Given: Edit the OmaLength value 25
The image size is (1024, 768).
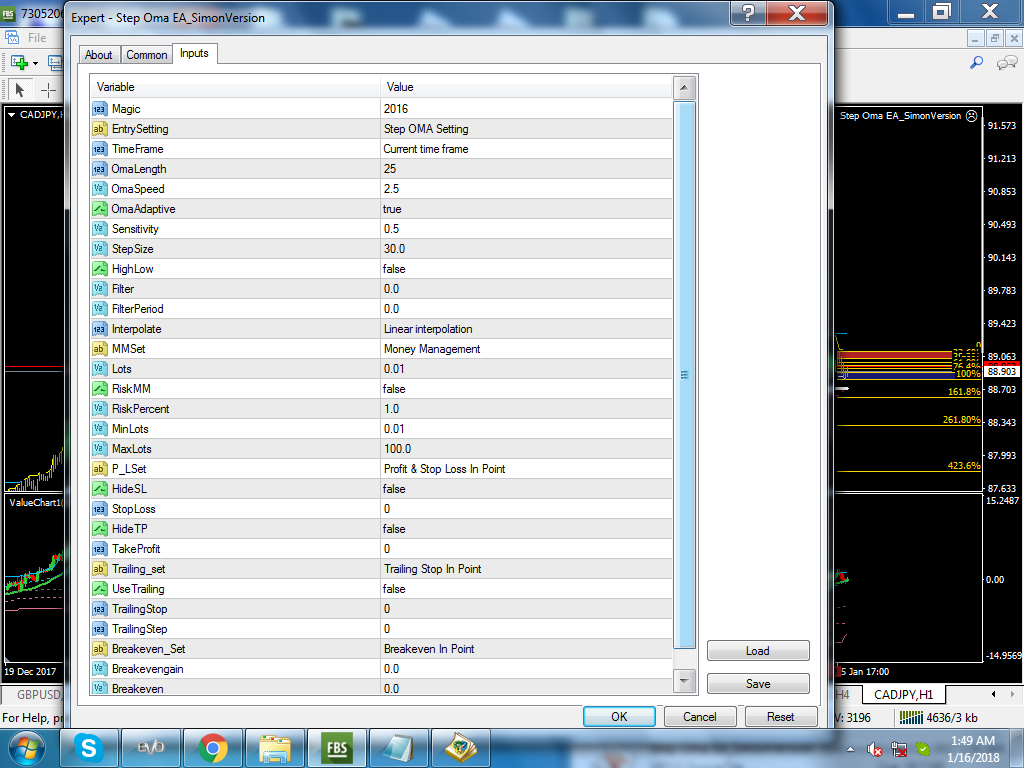Looking at the screenshot, I should tap(526, 169).
